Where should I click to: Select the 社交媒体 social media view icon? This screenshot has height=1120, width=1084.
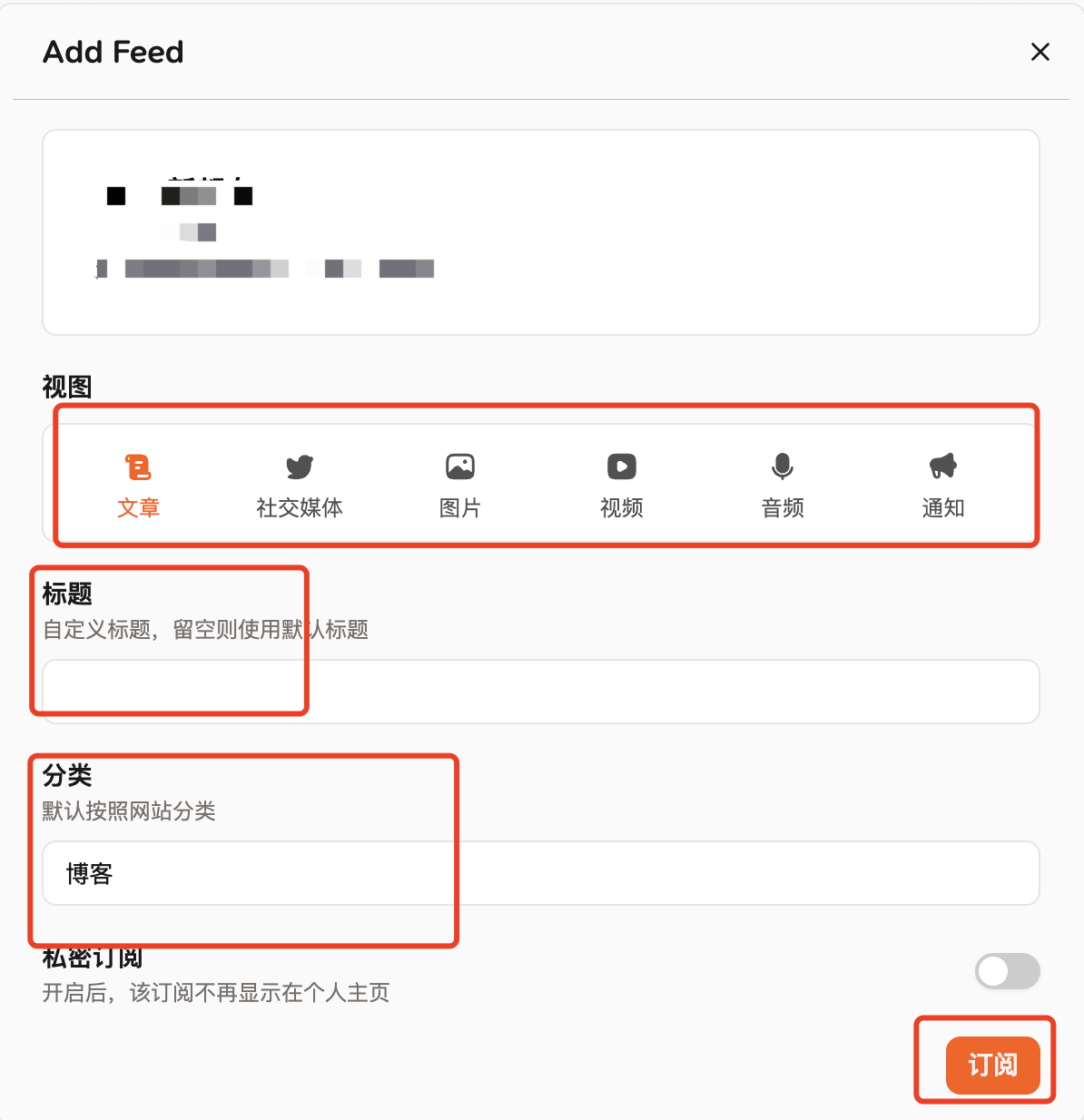coord(299,484)
